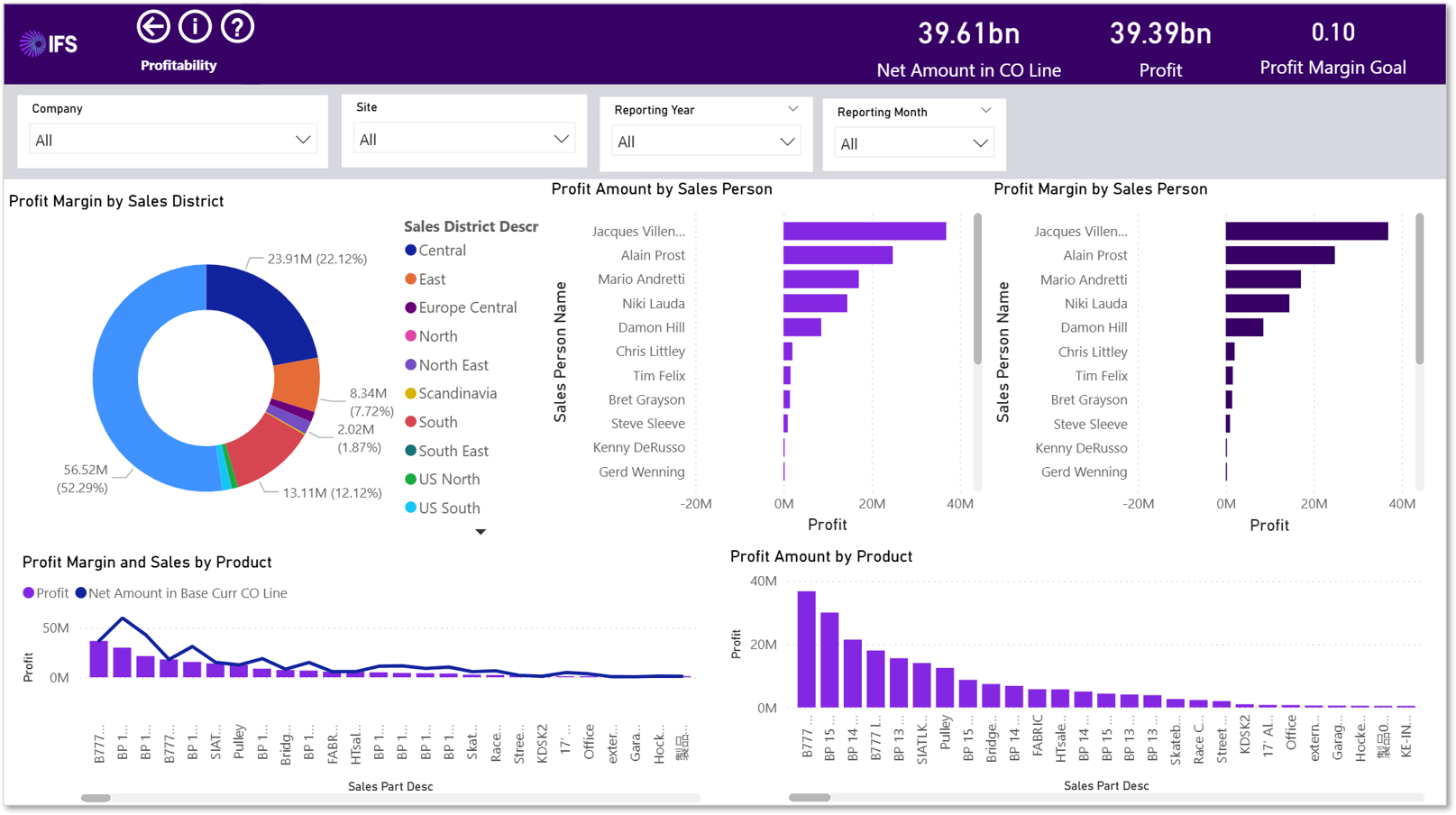Select Central in the sales district legend
This screenshot has height=815, width=1456.
pyautogui.click(x=435, y=251)
